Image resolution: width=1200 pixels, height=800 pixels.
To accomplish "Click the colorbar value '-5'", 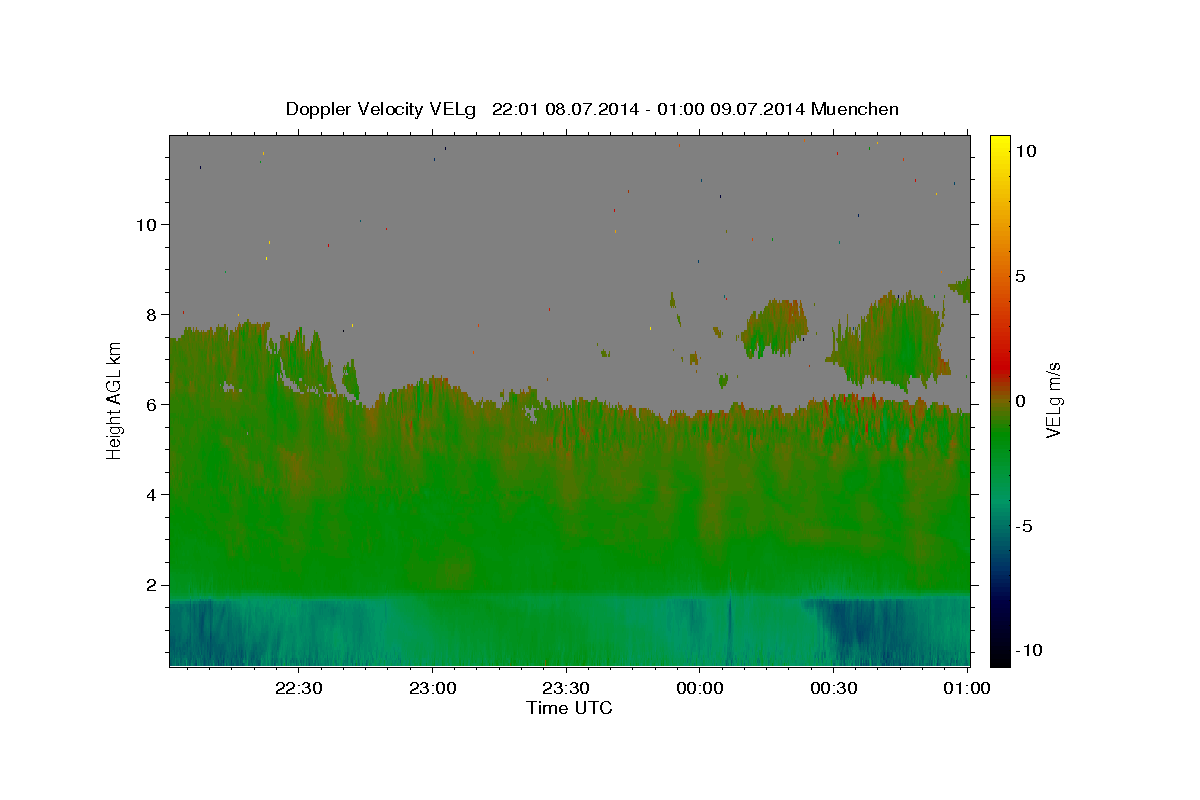I will point(1023,526).
